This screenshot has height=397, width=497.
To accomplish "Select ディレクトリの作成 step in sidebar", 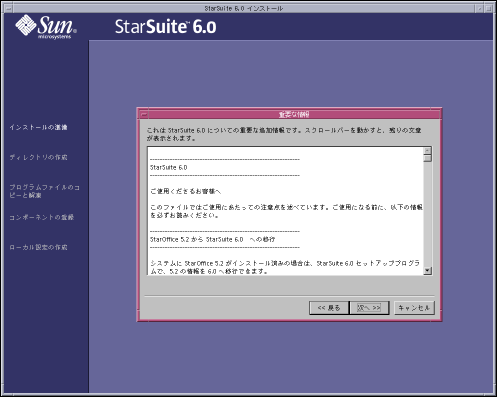I will pos(38,157).
